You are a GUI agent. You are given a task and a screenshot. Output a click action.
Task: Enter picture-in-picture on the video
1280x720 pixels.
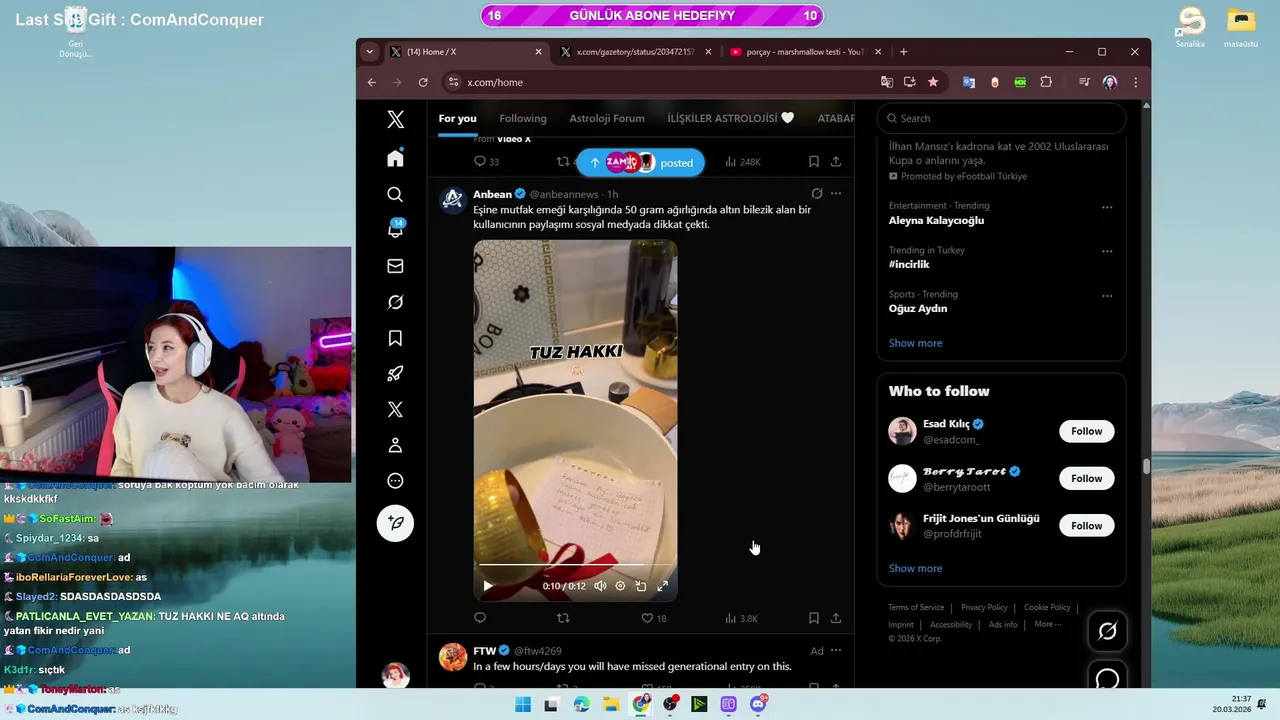point(641,586)
